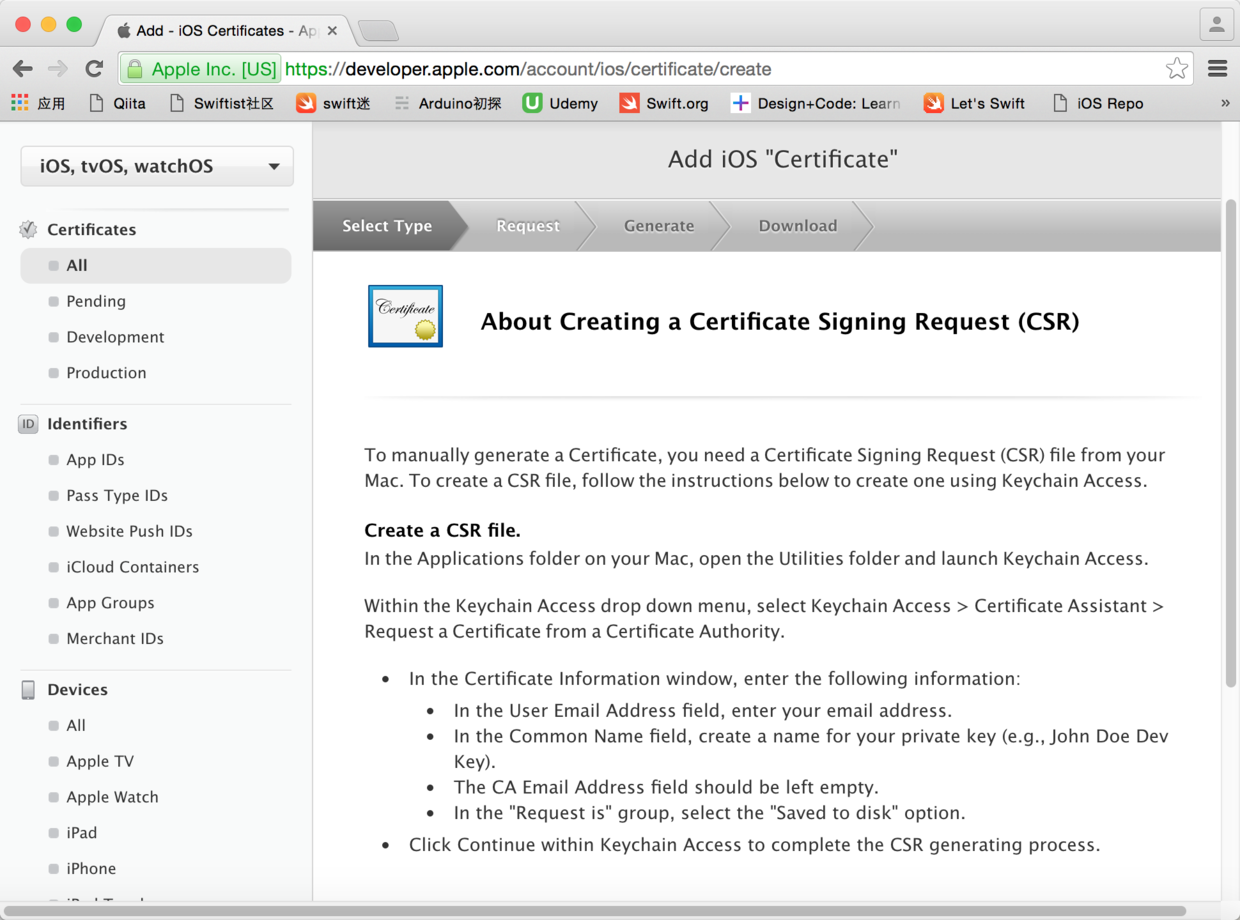The width and height of the screenshot is (1240, 920).
Task: Click the Add iOS "Certificate" page title
Action: tap(783, 159)
